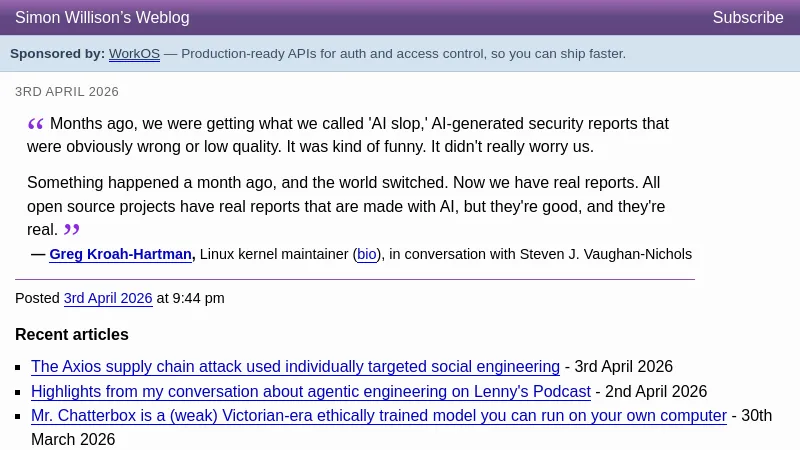Click the 'Recent articles' heading
The height and width of the screenshot is (450, 800).
[x=72, y=335]
